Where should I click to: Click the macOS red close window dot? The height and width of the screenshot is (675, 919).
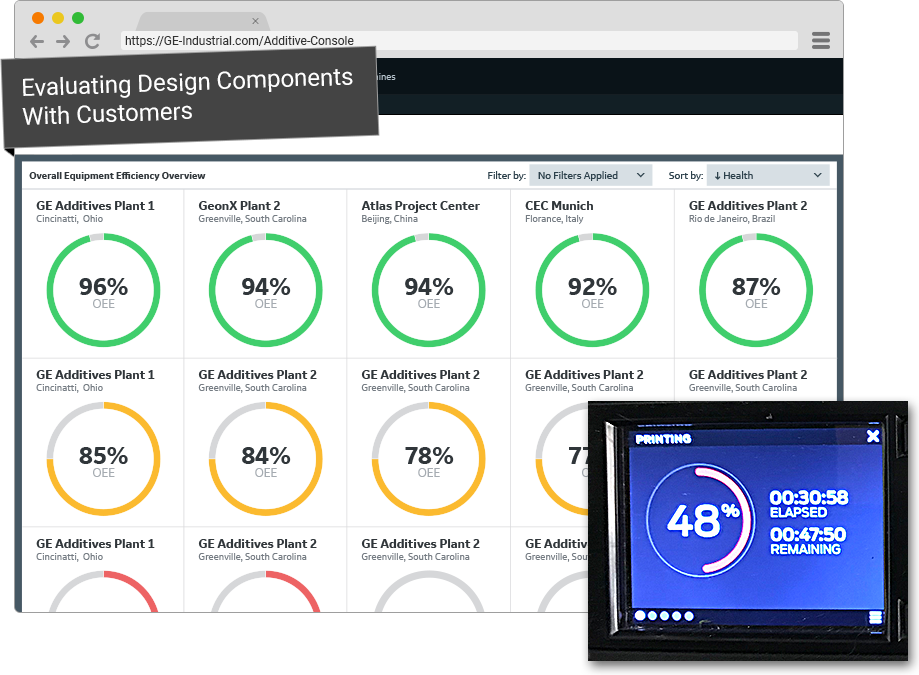click(38, 18)
